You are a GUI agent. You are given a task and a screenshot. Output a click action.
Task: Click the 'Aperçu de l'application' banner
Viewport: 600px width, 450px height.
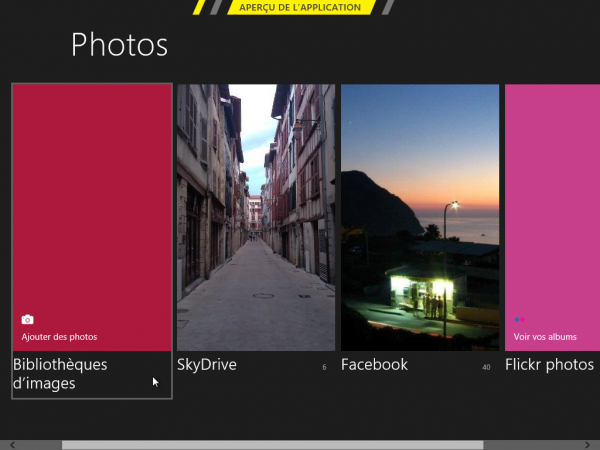click(301, 7)
